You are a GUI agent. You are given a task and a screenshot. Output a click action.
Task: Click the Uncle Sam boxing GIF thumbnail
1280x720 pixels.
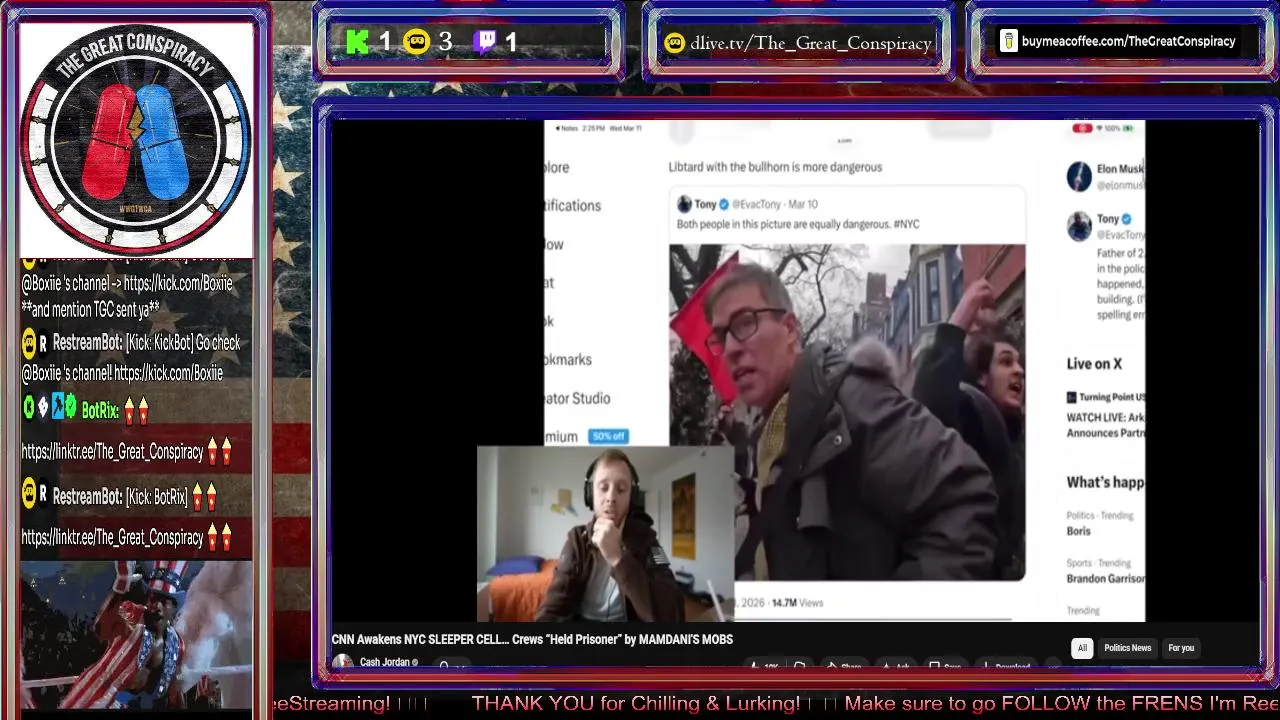pos(136,634)
